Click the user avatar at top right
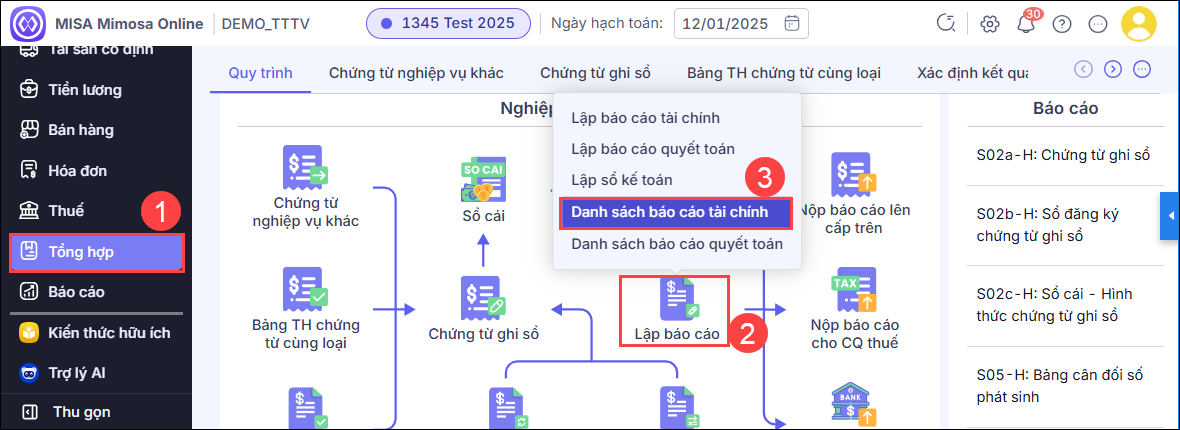This screenshot has height=430, width=1180. (1138, 23)
